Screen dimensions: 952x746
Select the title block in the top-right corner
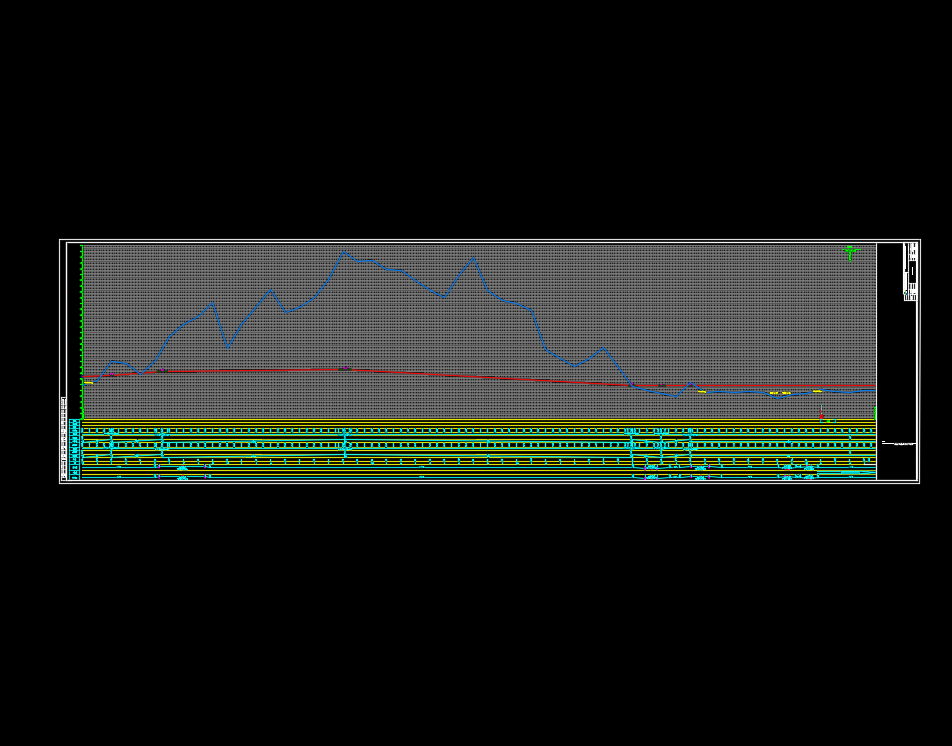(910, 271)
